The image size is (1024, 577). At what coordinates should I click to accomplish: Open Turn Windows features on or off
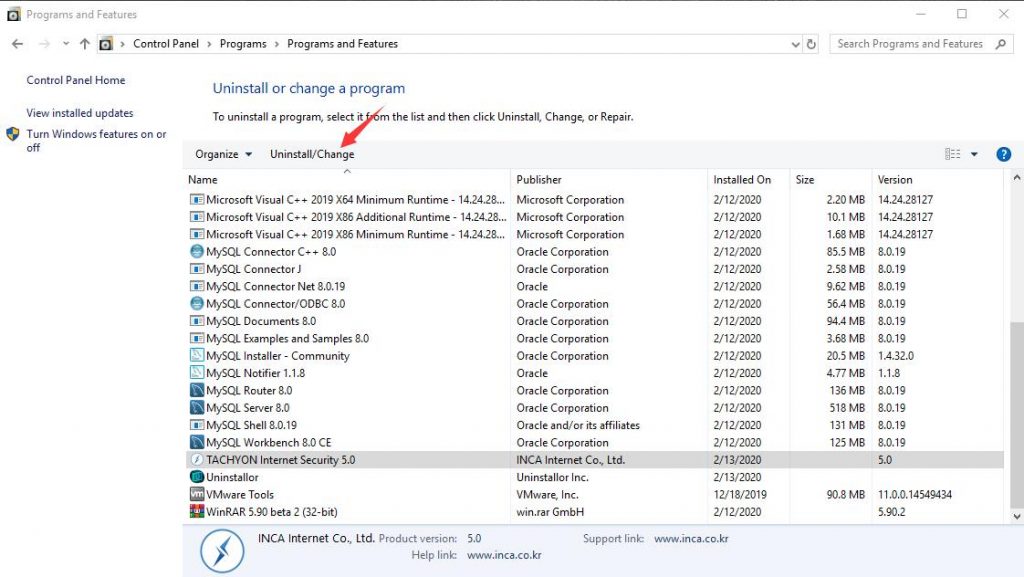tap(97, 140)
